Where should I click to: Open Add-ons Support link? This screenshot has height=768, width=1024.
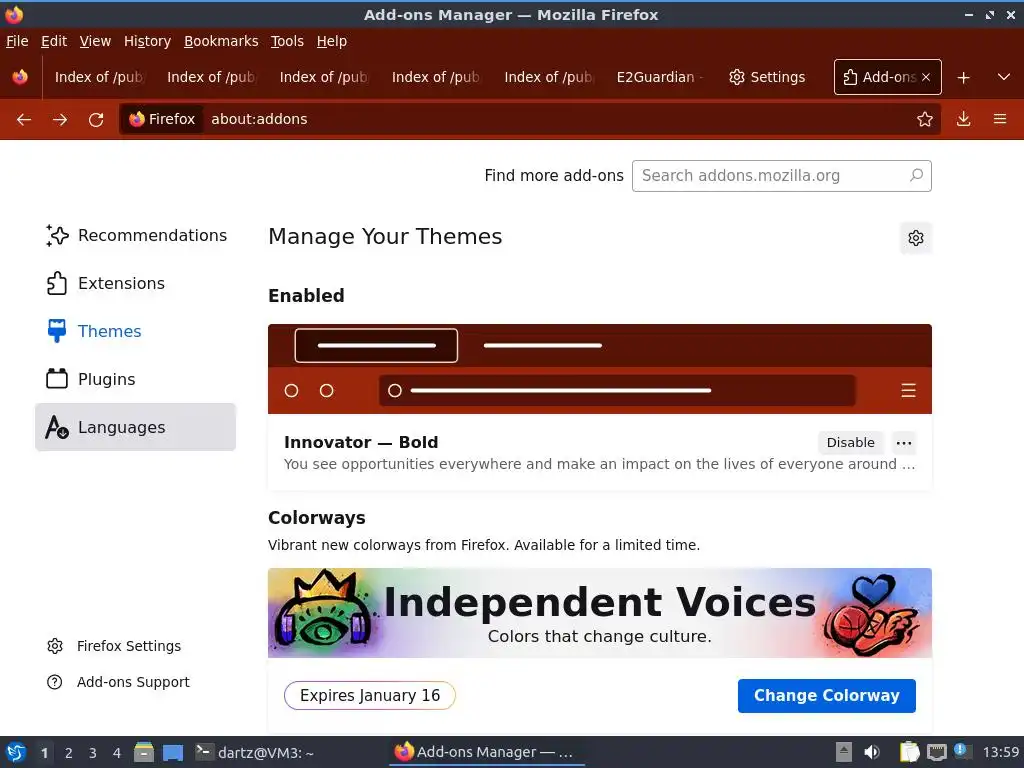coord(118,682)
